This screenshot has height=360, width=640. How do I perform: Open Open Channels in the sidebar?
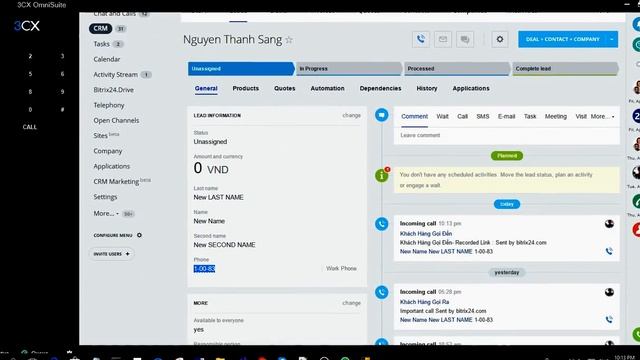[116, 121]
